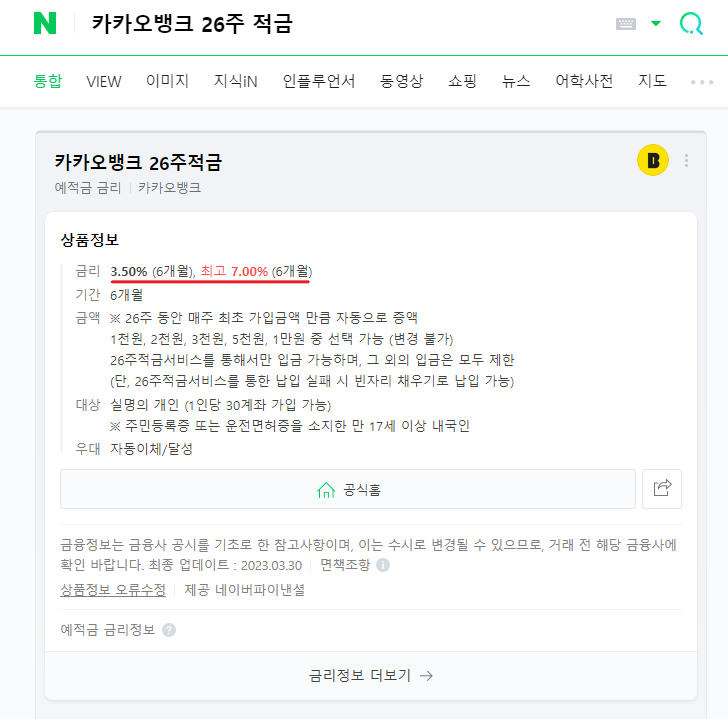728x719 pixels.
Task: Select the 통합 tab
Action: (x=48, y=81)
